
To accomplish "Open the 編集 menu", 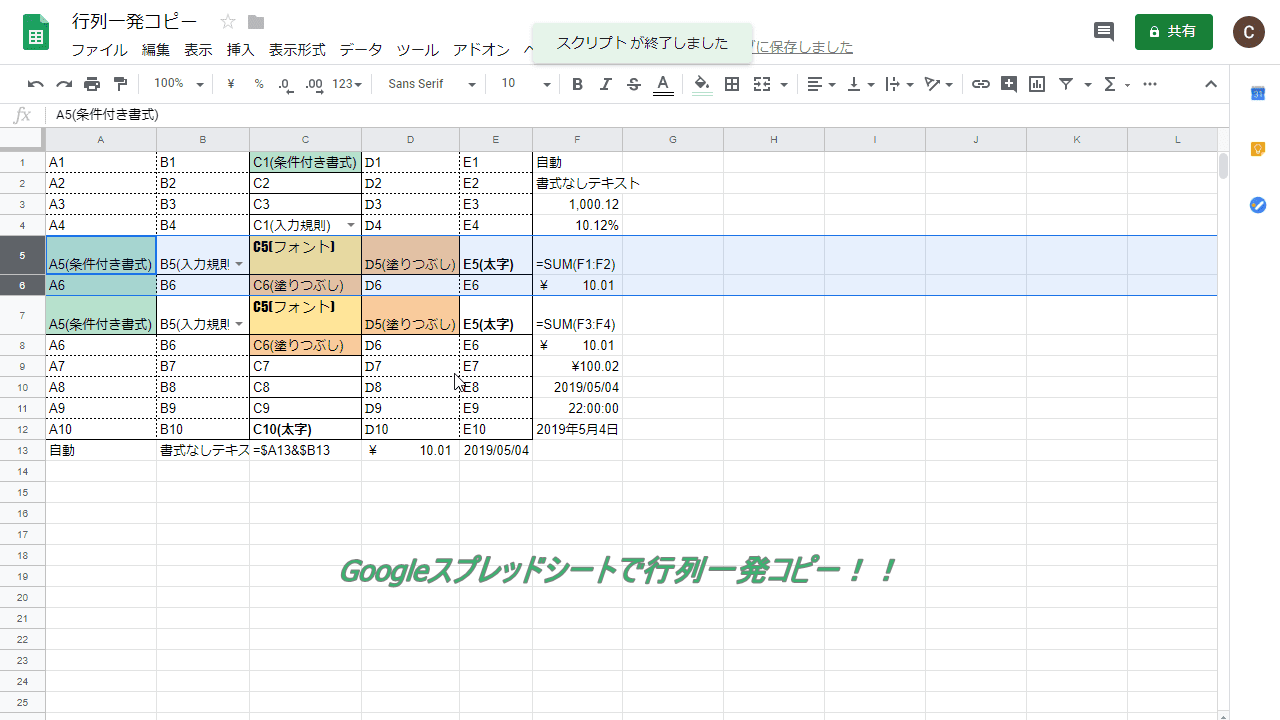I will pos(155,49).
